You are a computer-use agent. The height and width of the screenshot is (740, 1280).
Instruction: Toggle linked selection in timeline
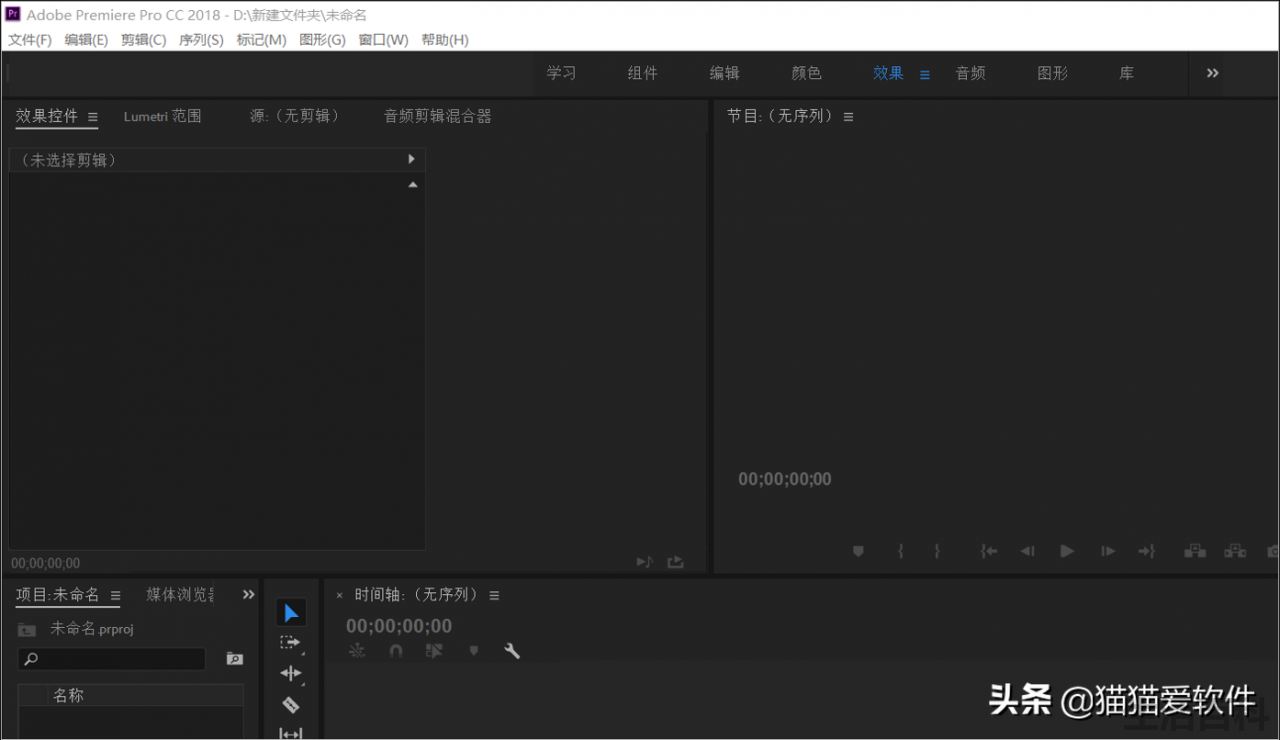(x=434, y=651)
